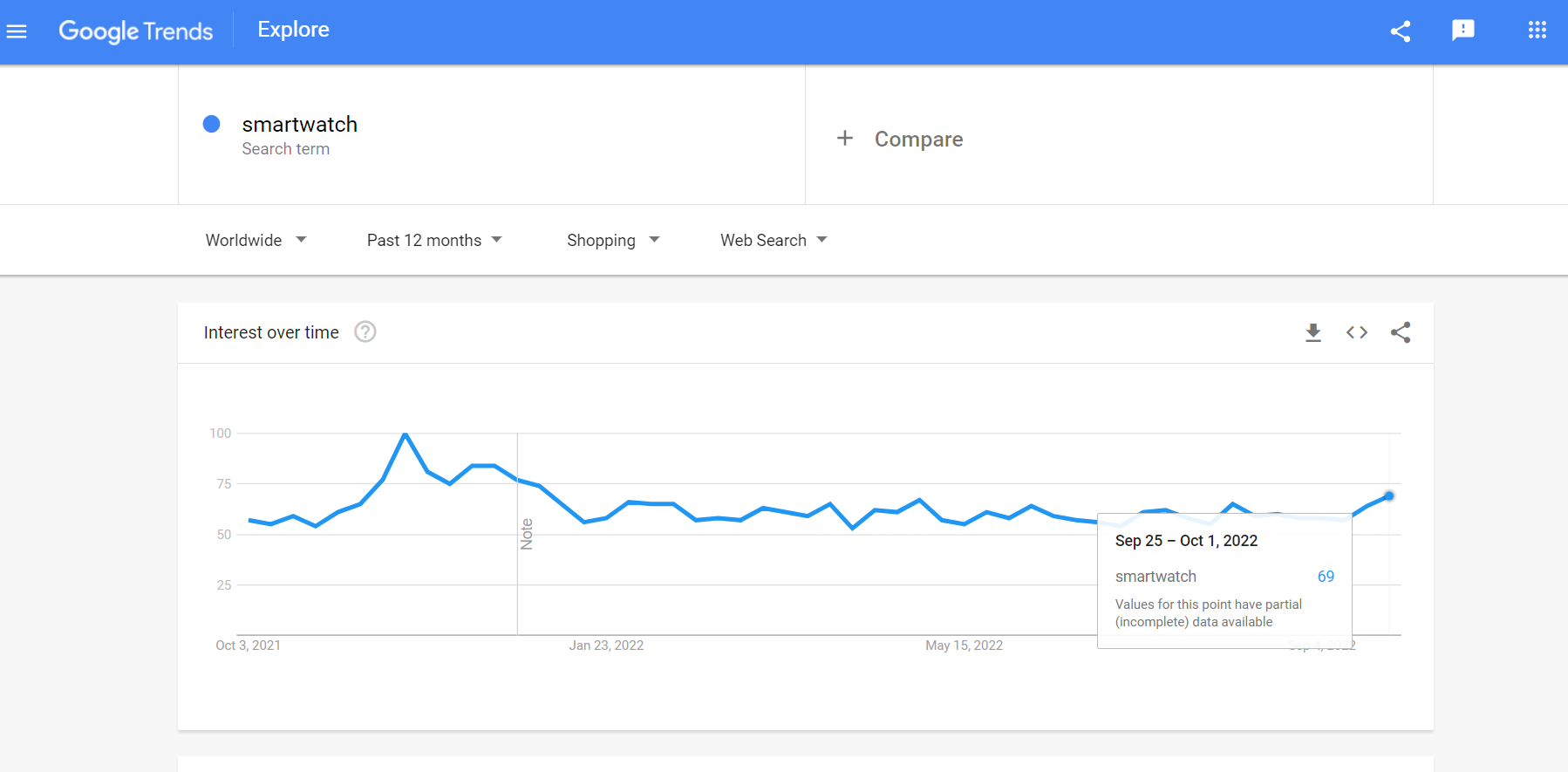Click the Explore header tab
1568x772 pixels.
293,30
